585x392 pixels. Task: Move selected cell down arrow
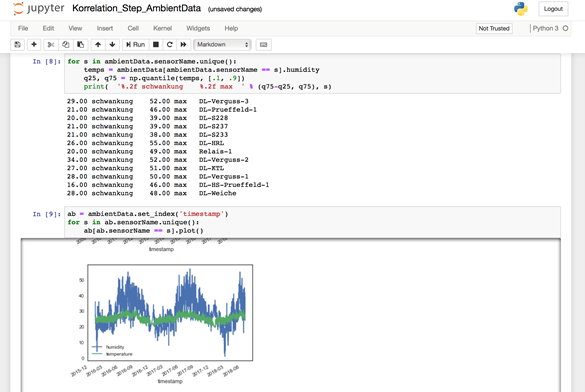(x=112, y=45)
